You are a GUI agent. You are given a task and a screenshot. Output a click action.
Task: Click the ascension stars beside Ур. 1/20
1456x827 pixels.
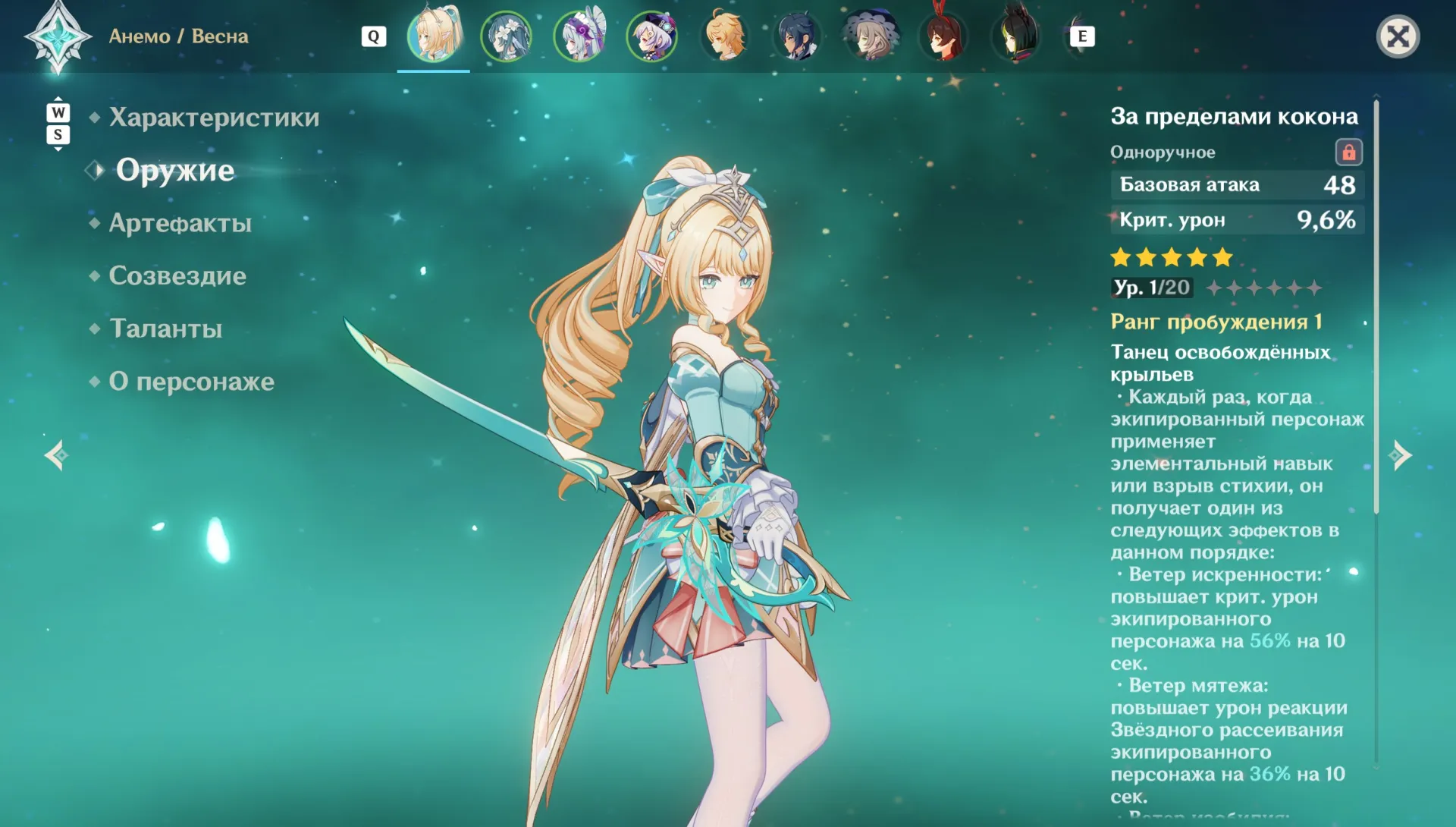pyautogui.click(x=1264, y=288)
